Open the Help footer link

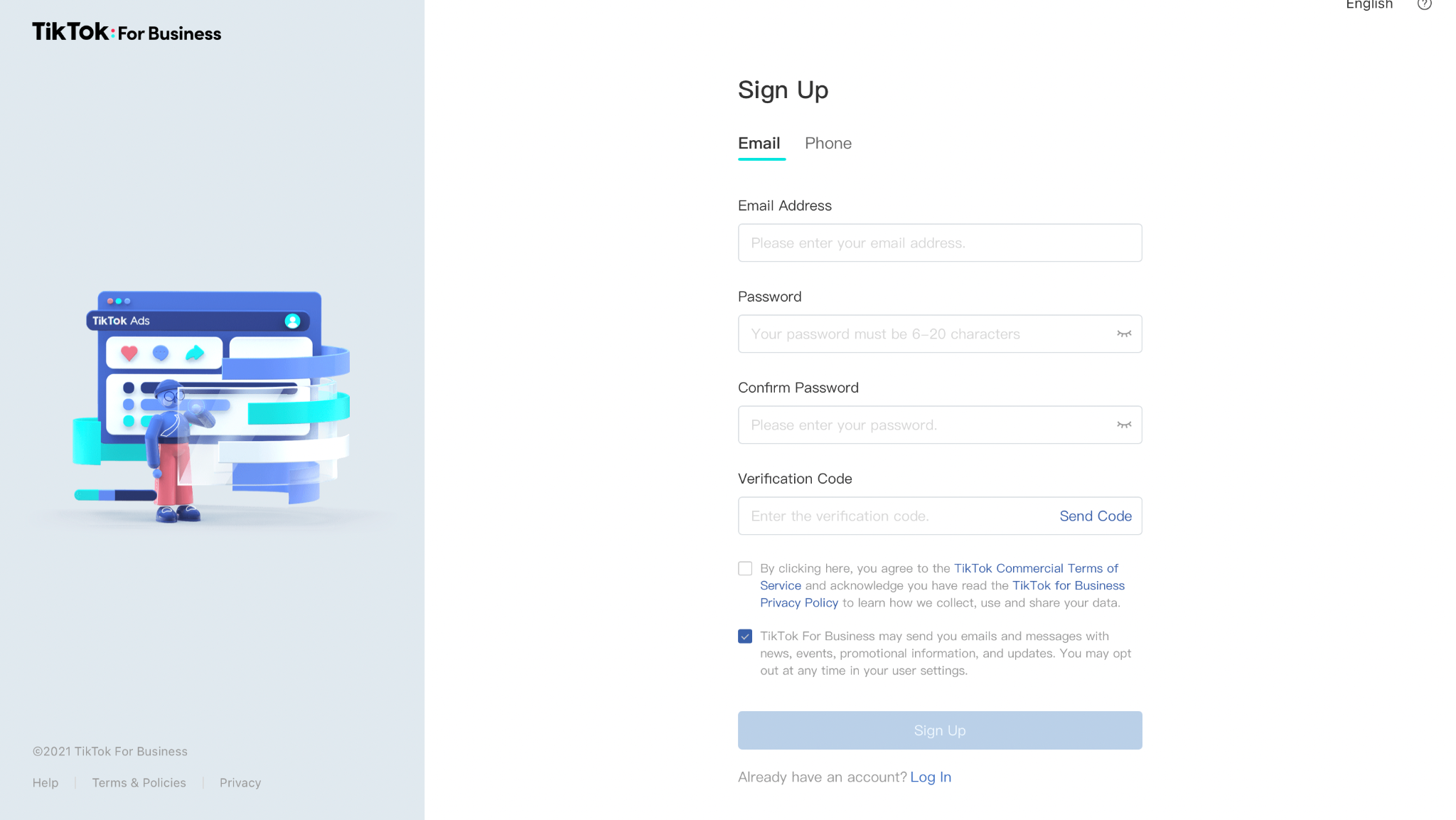coord(45,782)
